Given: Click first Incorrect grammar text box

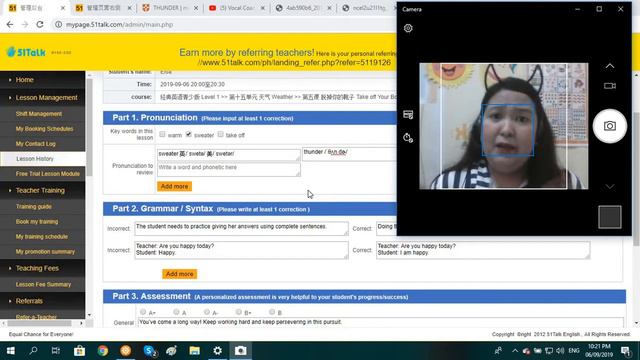Looking at the screenshot, I should 241,229.
